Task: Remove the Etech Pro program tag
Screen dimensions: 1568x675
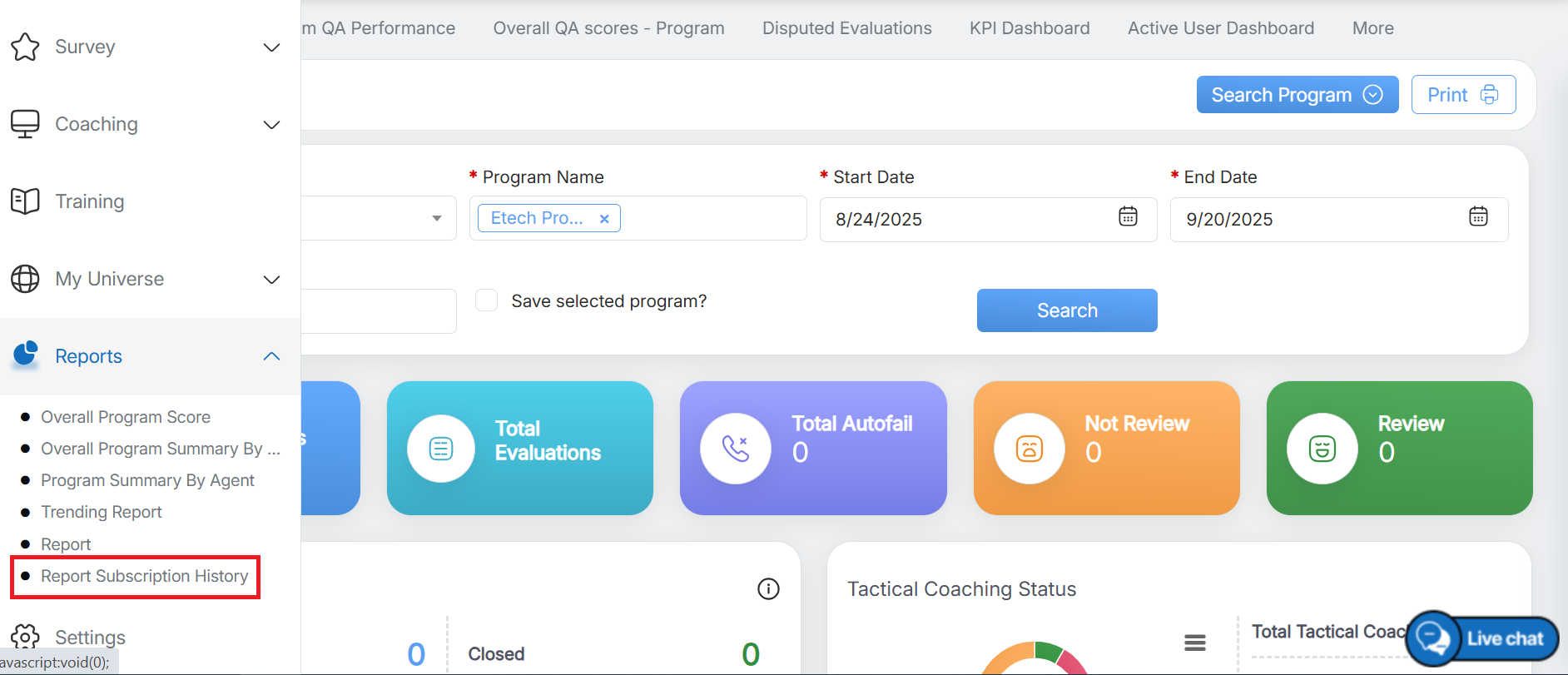Action: 604,219
